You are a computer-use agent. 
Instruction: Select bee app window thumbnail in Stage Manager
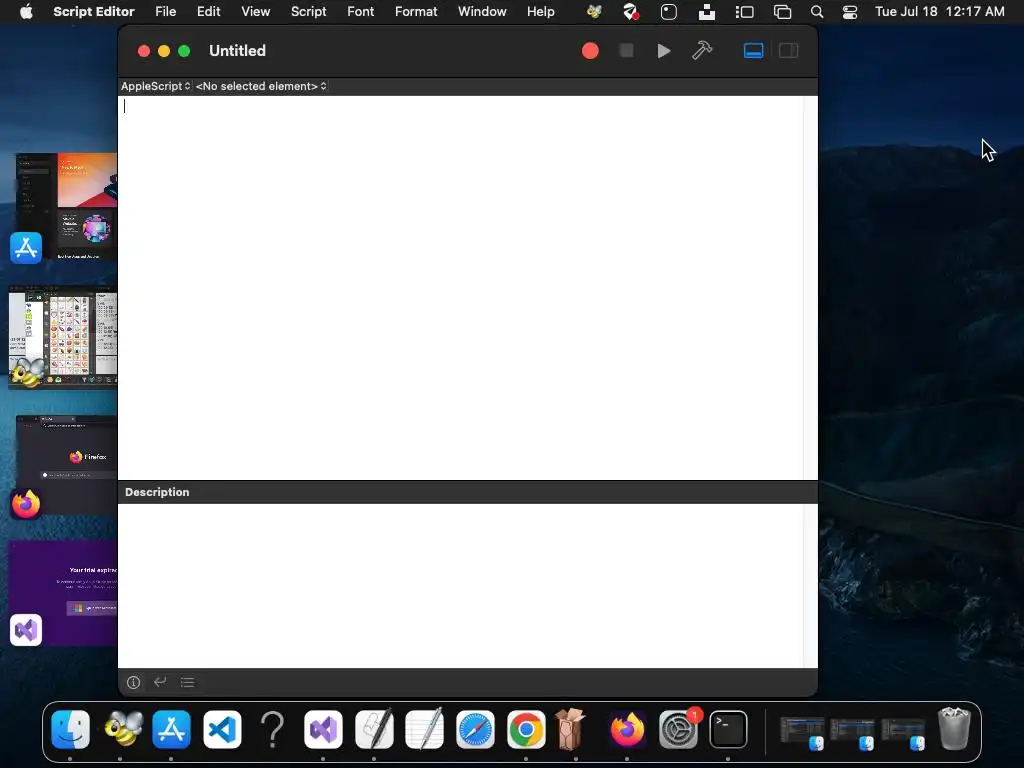(63, 337)
